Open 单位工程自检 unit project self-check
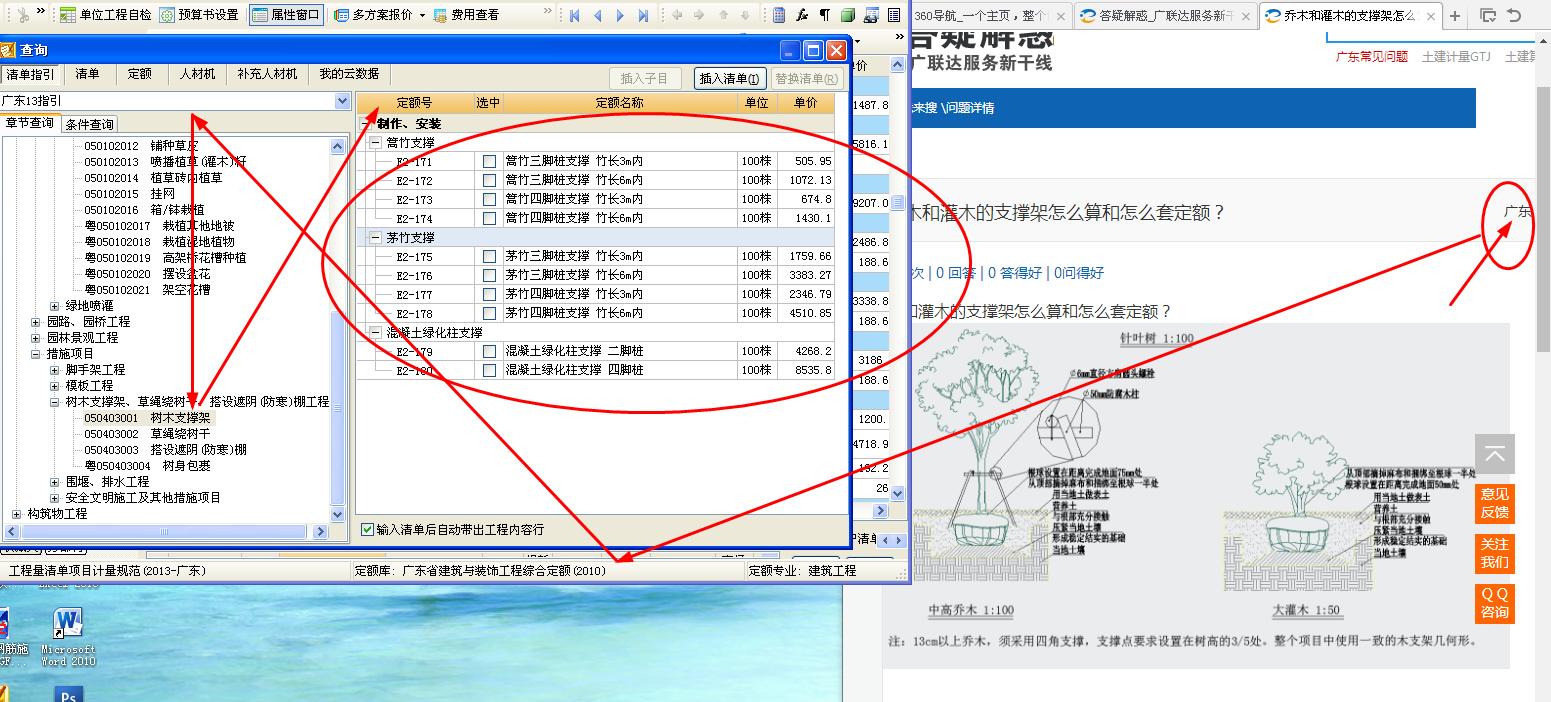Image resolution: width=1551 pixels, height=702 pixels. [104, 15]
